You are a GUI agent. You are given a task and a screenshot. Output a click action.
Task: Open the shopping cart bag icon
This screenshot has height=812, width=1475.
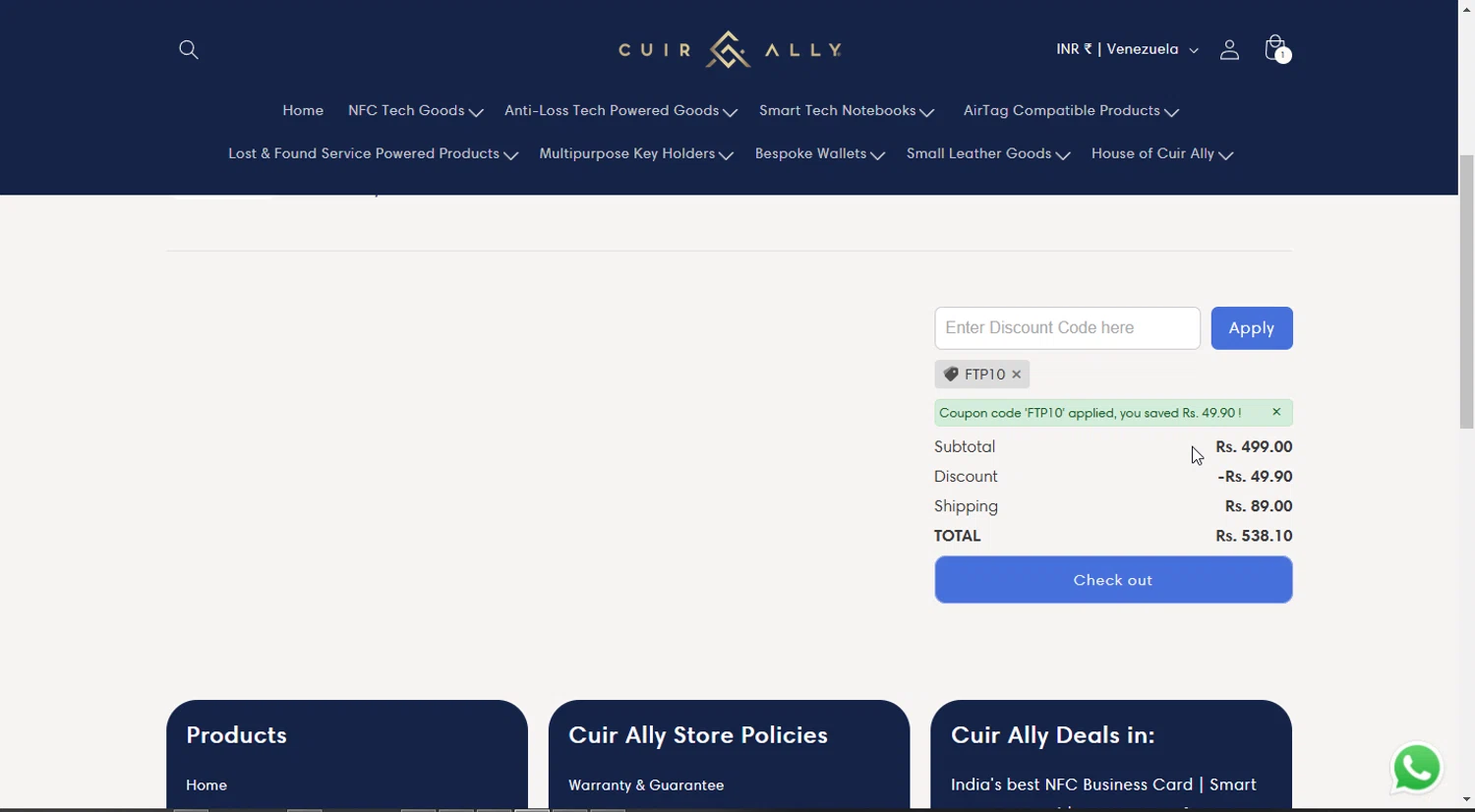[x=1275, y=48]
